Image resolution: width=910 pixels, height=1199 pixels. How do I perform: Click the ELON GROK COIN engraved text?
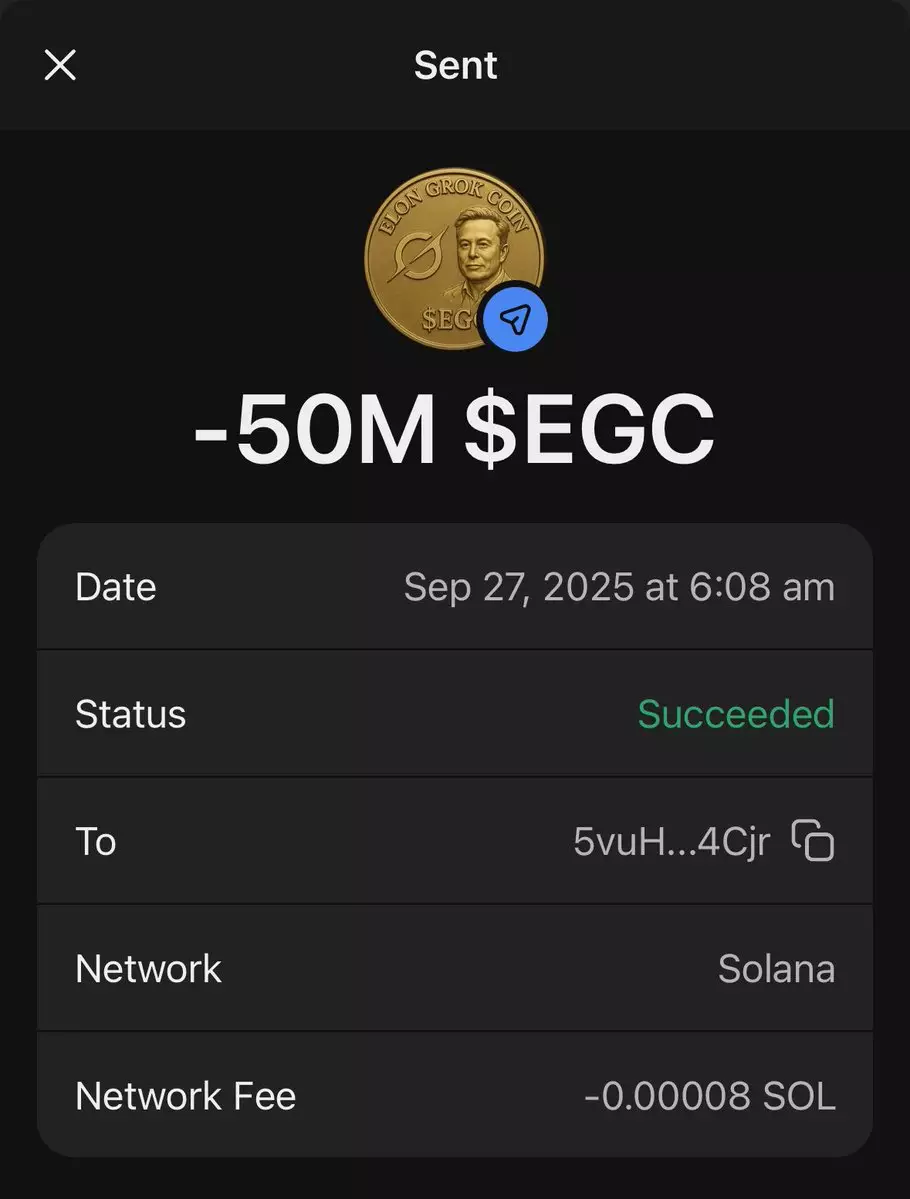point(455,200)
